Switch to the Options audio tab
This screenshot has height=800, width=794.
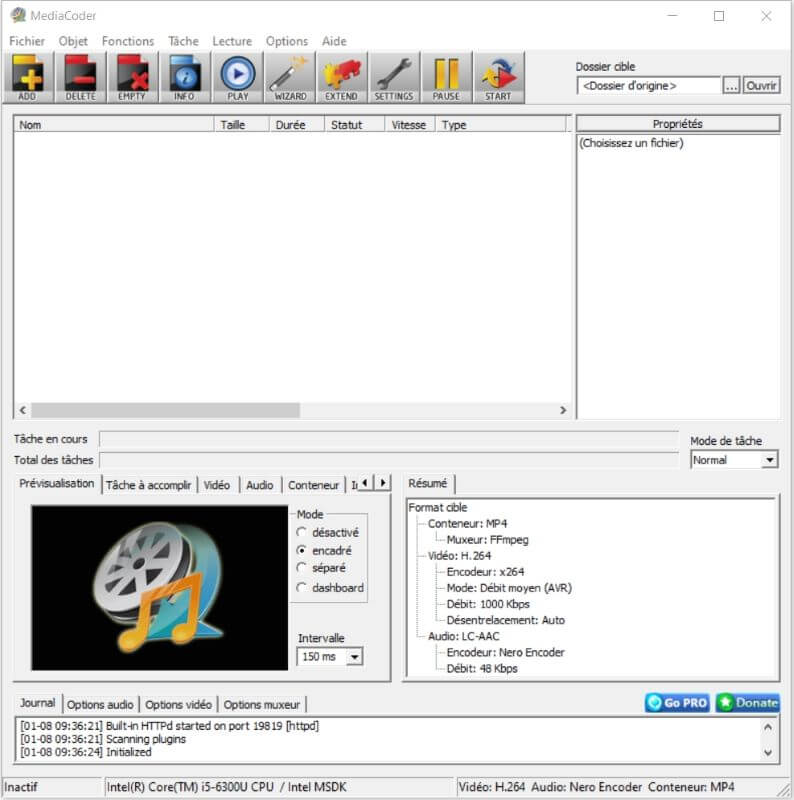[100, 705]
